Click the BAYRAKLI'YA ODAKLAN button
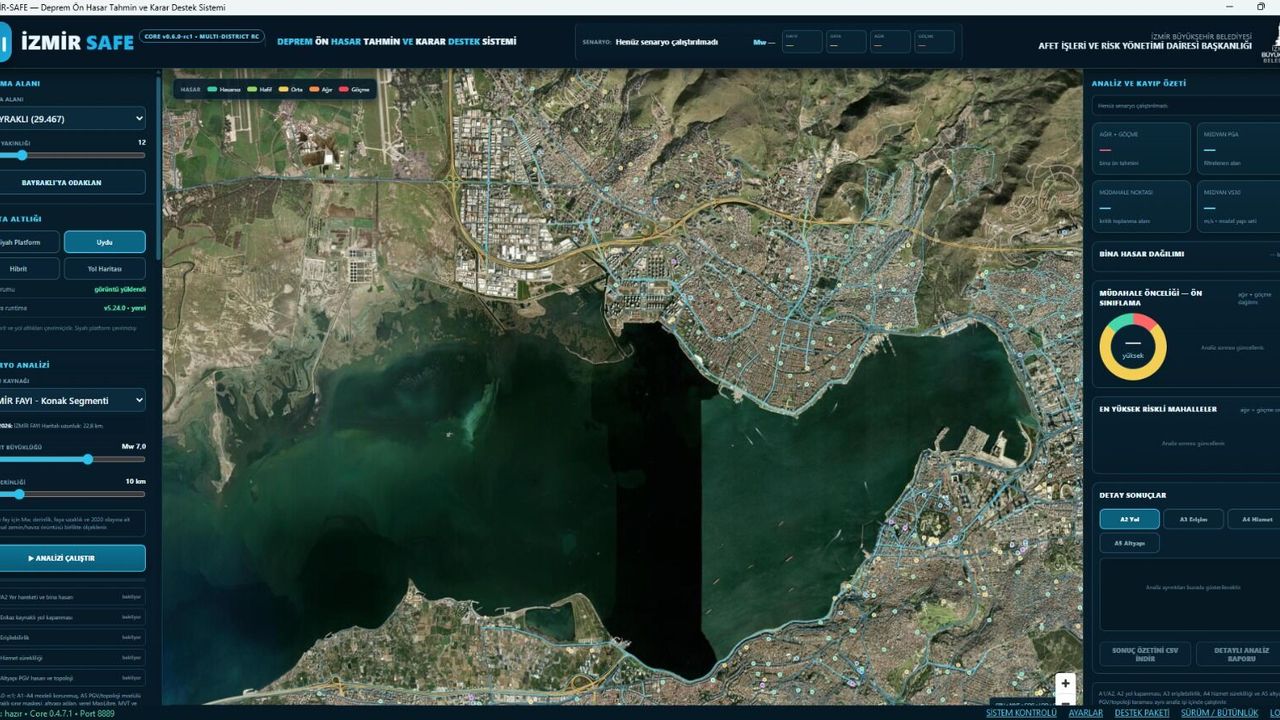 [72, 183]
